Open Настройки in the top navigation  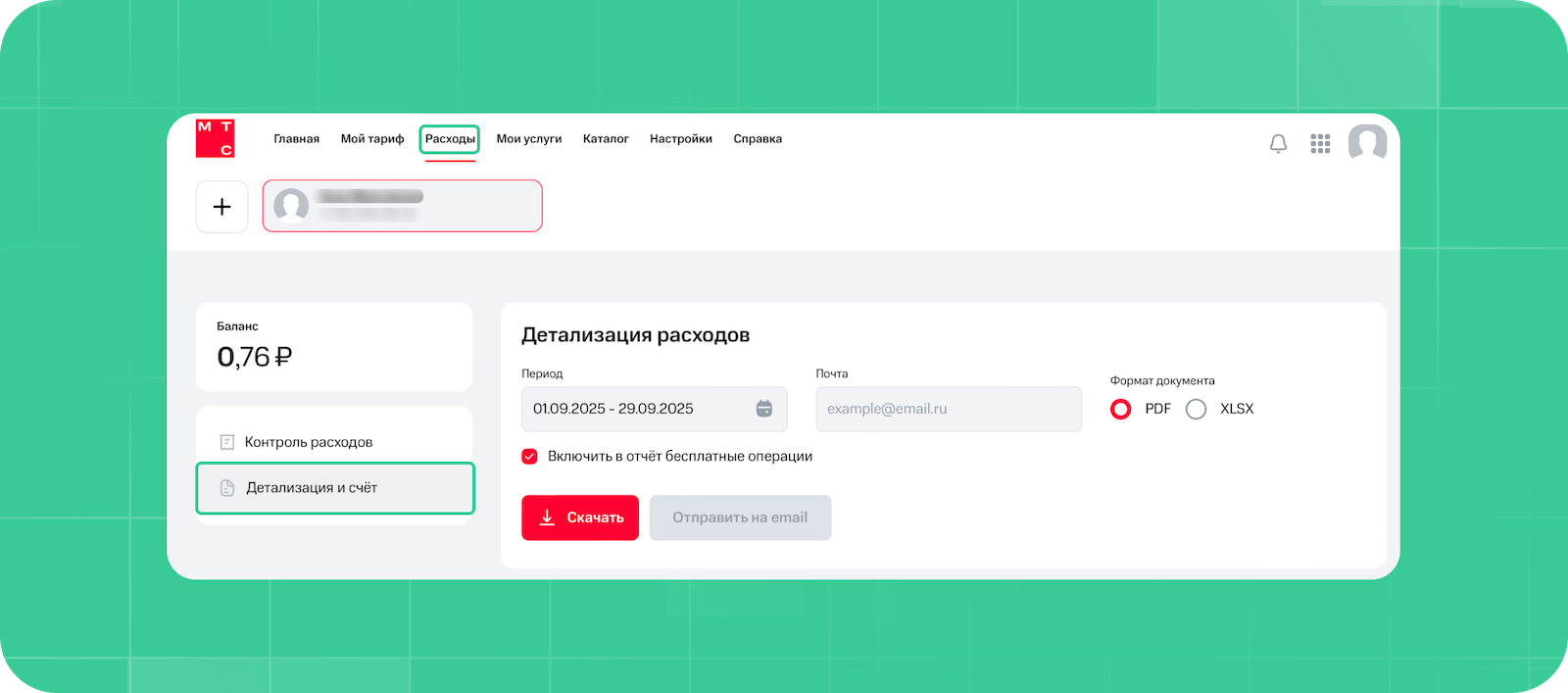[x=681, y=139]
